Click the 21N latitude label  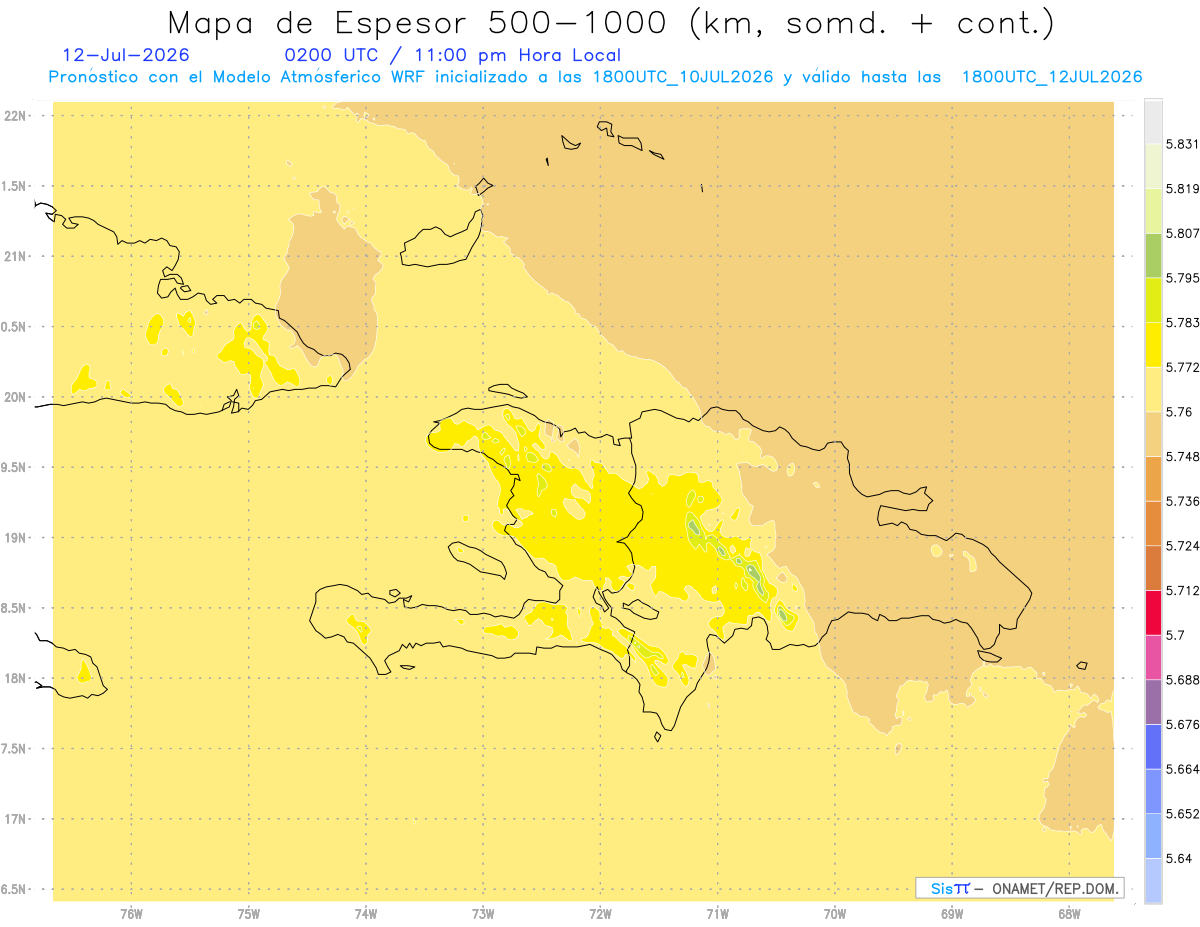coord(15,257)
